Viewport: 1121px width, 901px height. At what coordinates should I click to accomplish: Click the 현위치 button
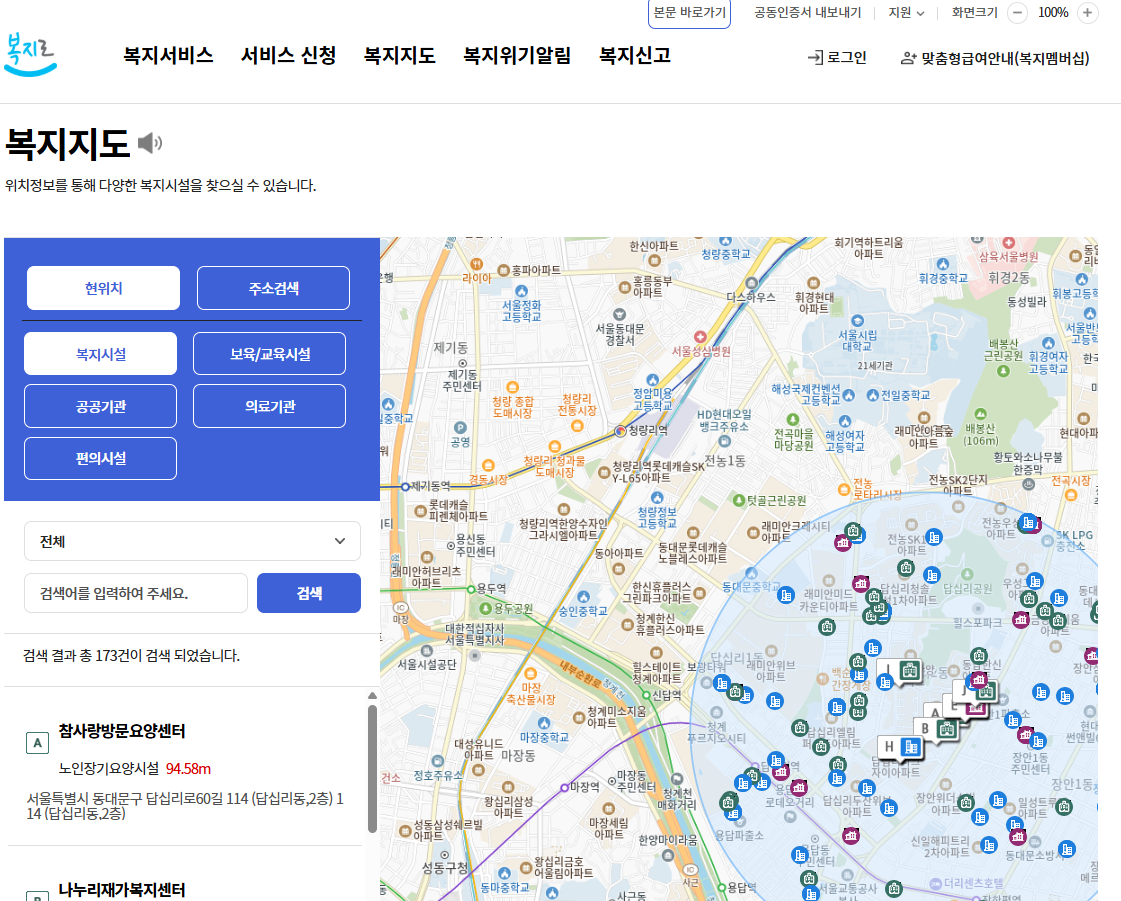pos(103,287)
